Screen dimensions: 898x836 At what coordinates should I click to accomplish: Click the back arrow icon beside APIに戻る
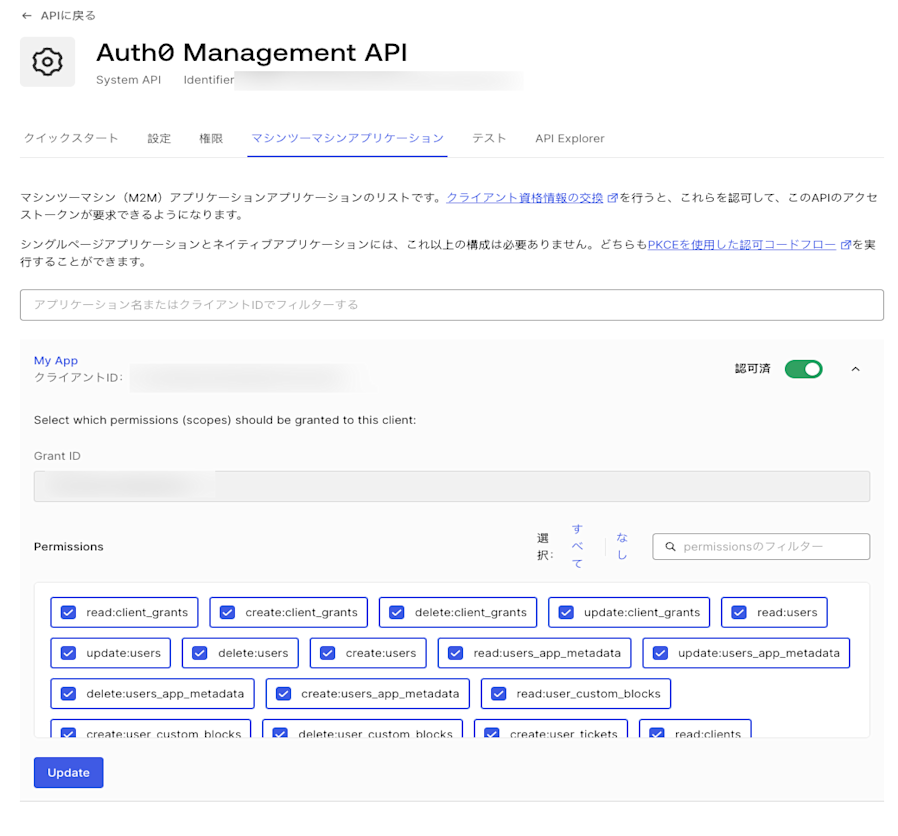pyautogui.click(x=26, y=16)
